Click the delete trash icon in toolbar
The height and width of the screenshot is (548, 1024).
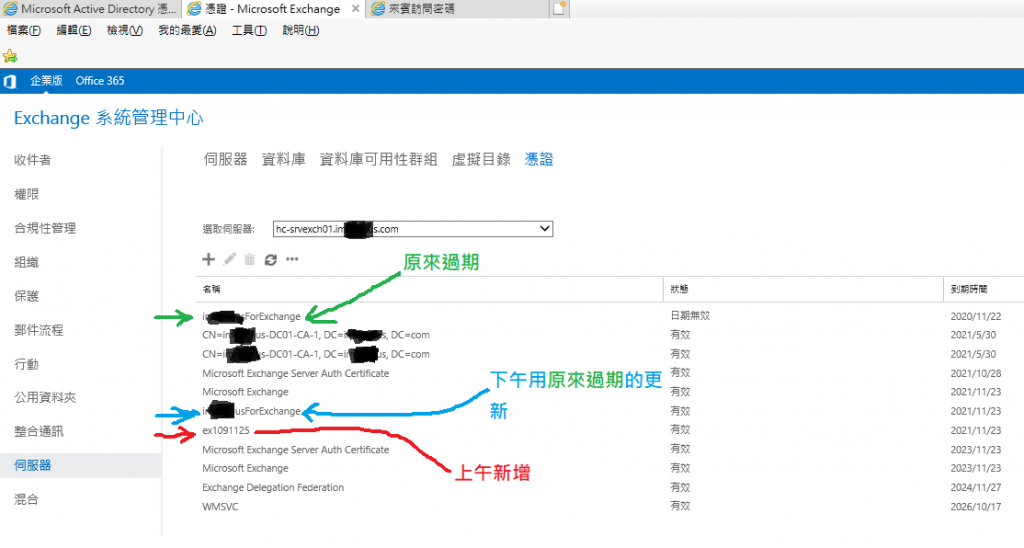pos(249,259)
